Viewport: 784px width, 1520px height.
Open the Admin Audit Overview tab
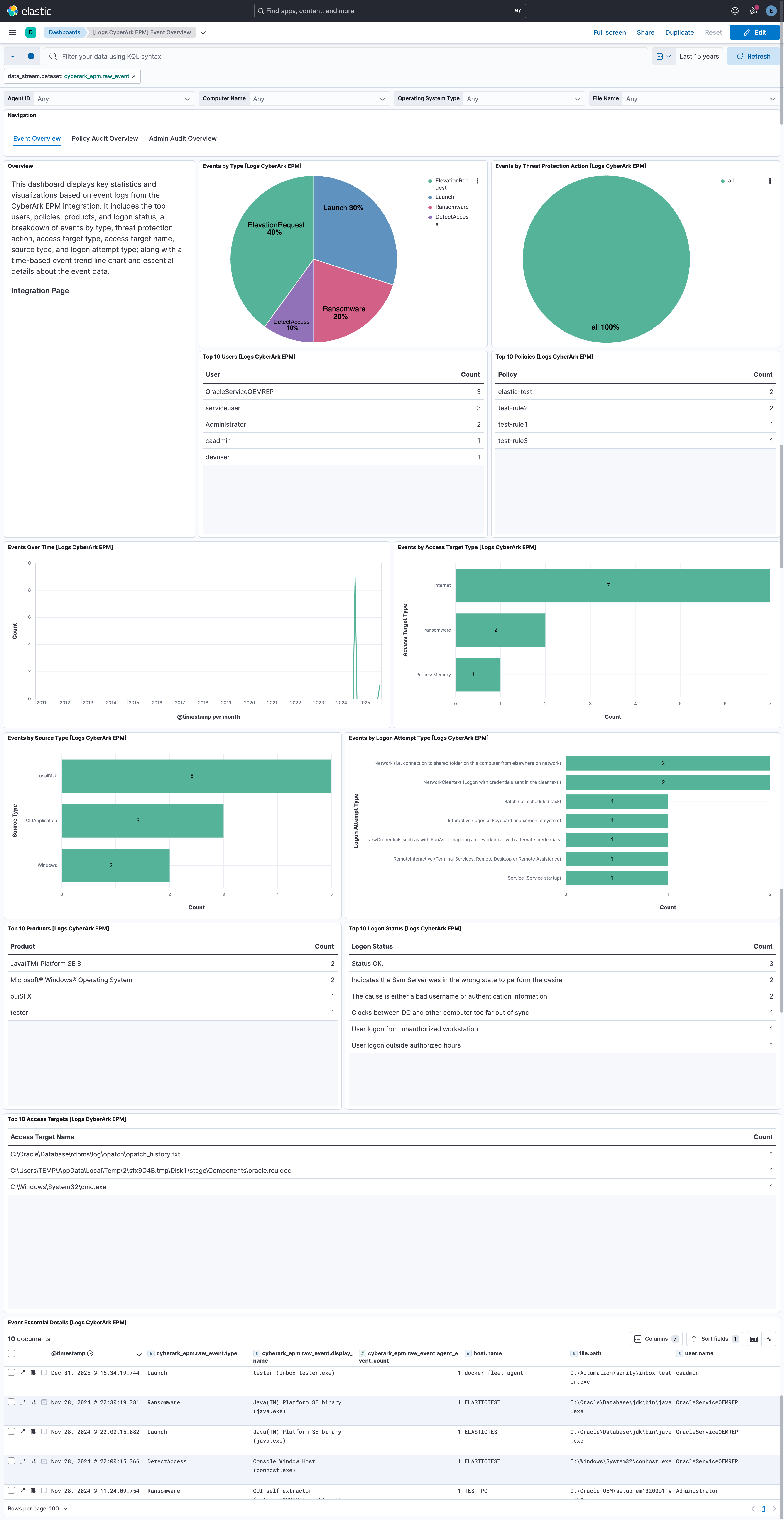point(182,138)
